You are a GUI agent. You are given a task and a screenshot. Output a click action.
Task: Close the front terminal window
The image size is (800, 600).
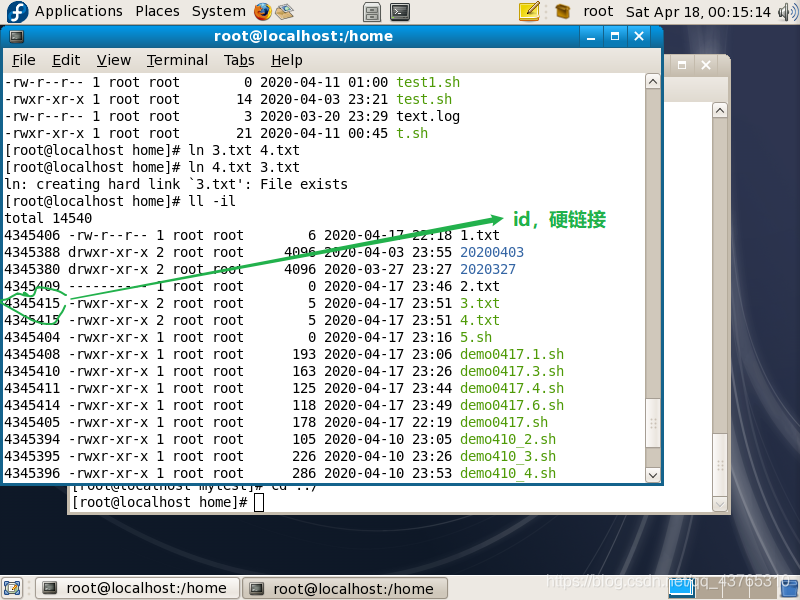639,36
